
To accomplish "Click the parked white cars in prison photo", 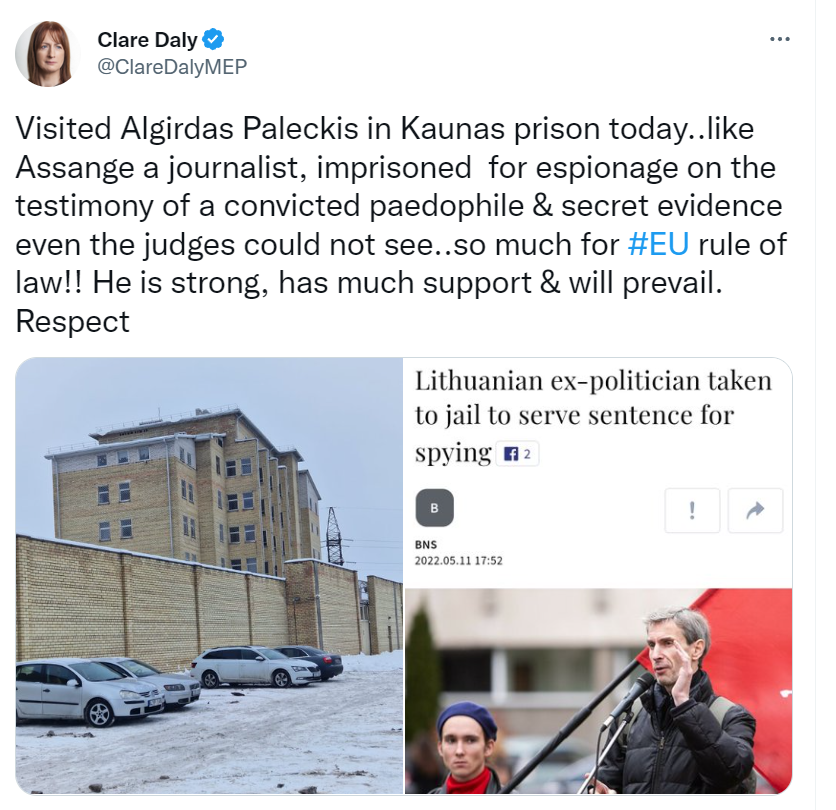I will point(171,683).
